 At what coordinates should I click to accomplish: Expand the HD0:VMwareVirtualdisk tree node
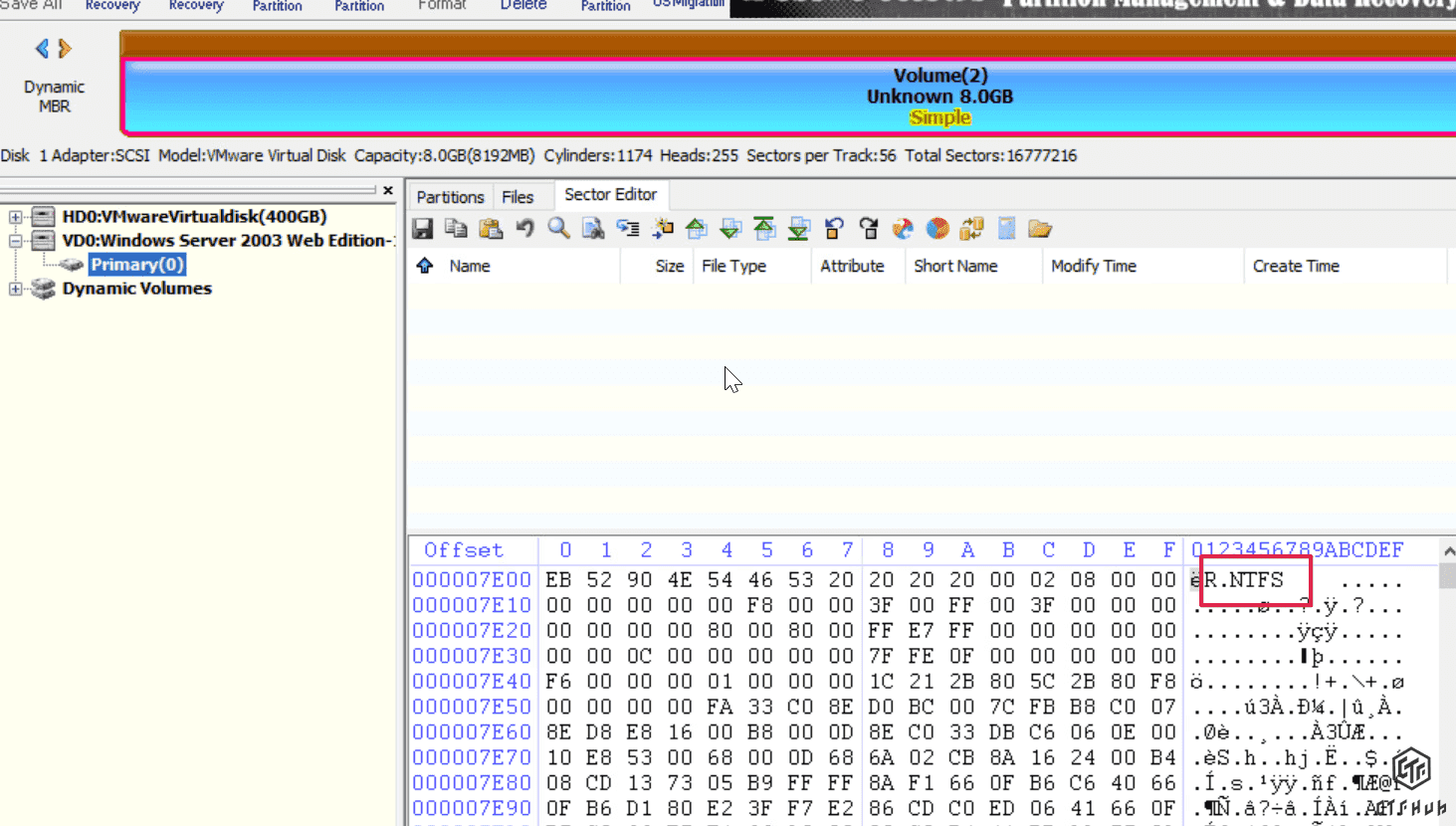click(16, 217)
